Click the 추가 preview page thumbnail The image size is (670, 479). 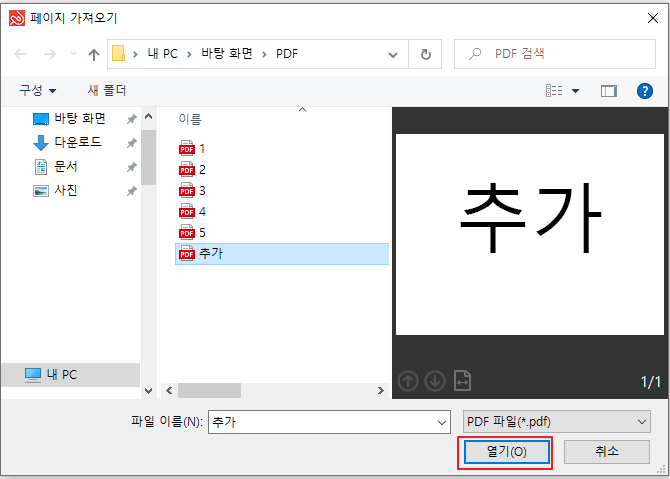click(530, 235)
